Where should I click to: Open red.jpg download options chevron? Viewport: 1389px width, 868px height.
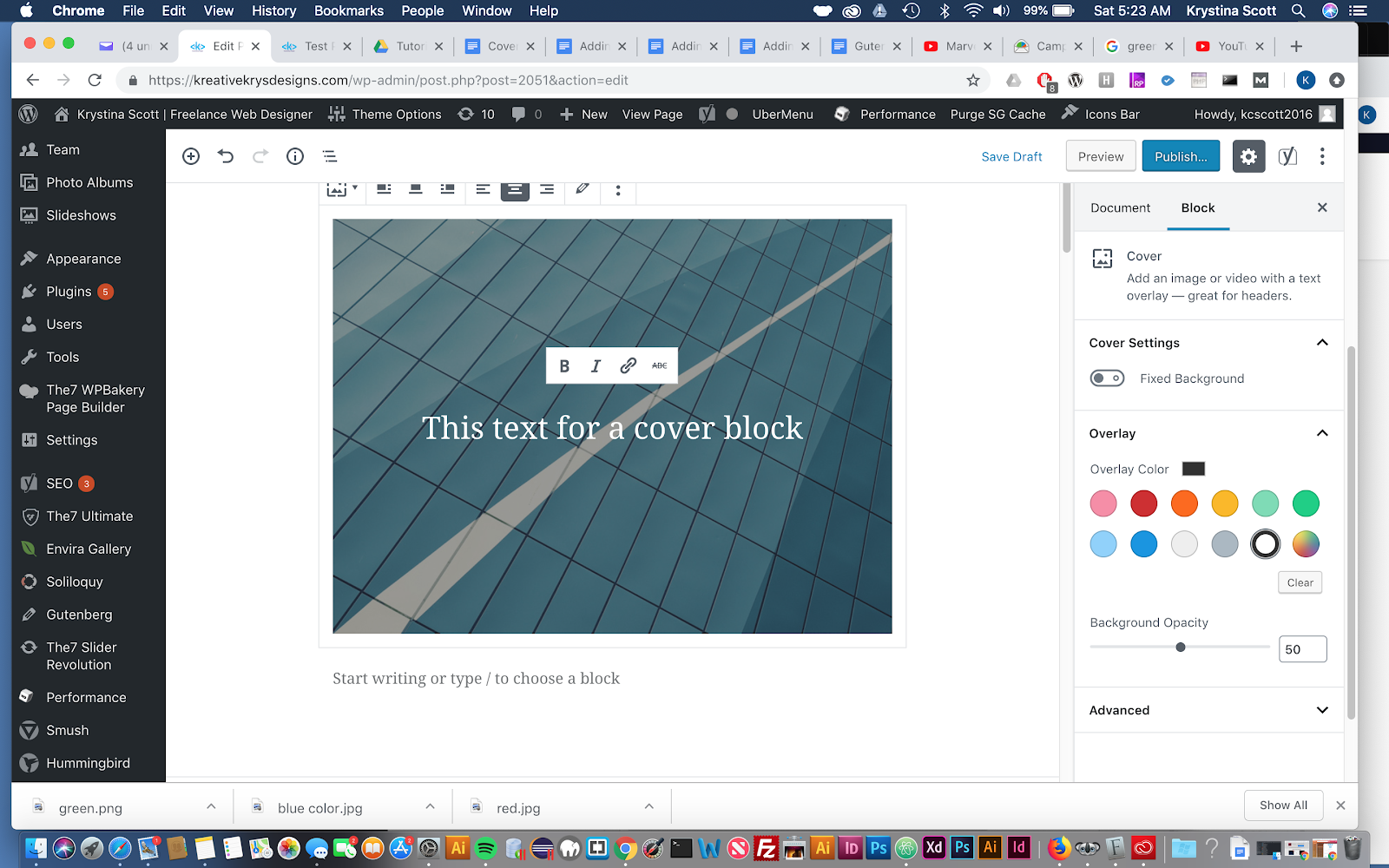click(x=648, y=807)
